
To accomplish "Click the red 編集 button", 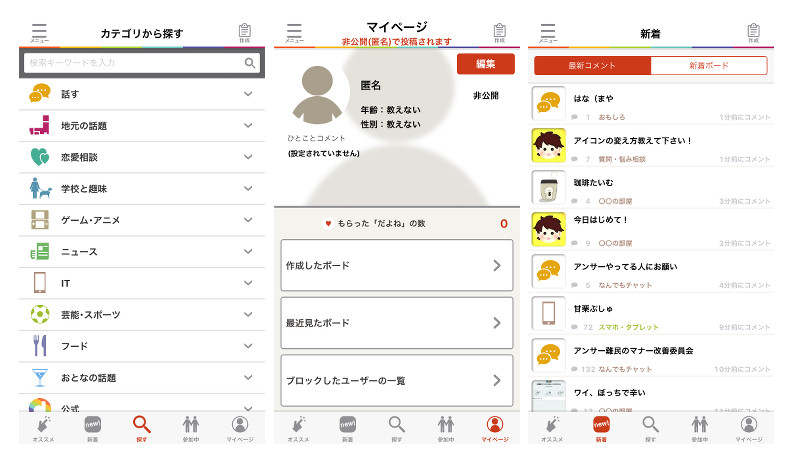I will (486, 64).
